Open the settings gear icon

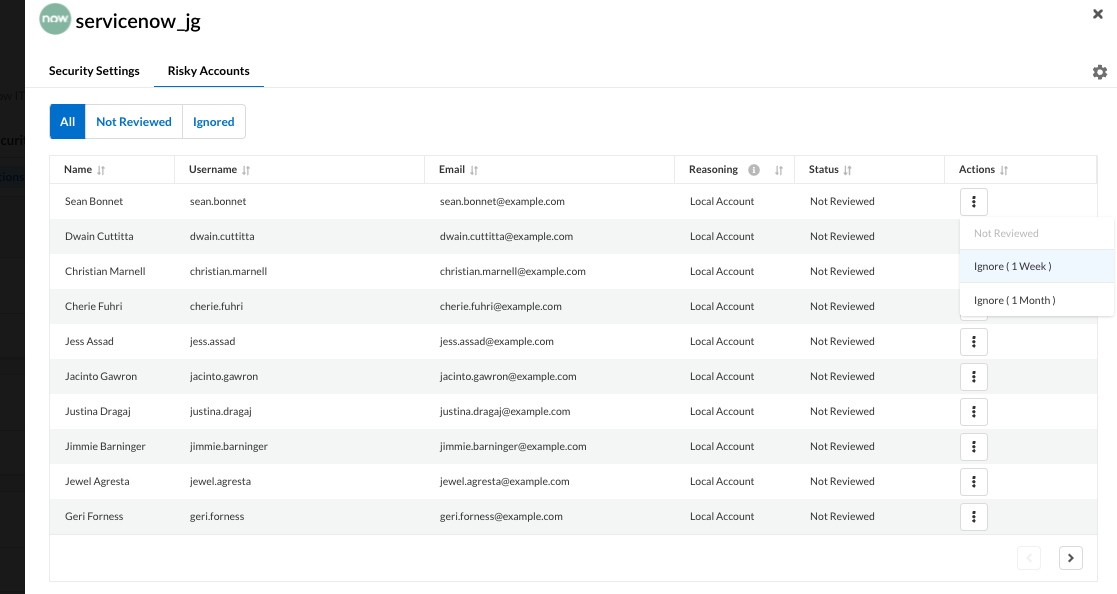tap(1100, 72)
